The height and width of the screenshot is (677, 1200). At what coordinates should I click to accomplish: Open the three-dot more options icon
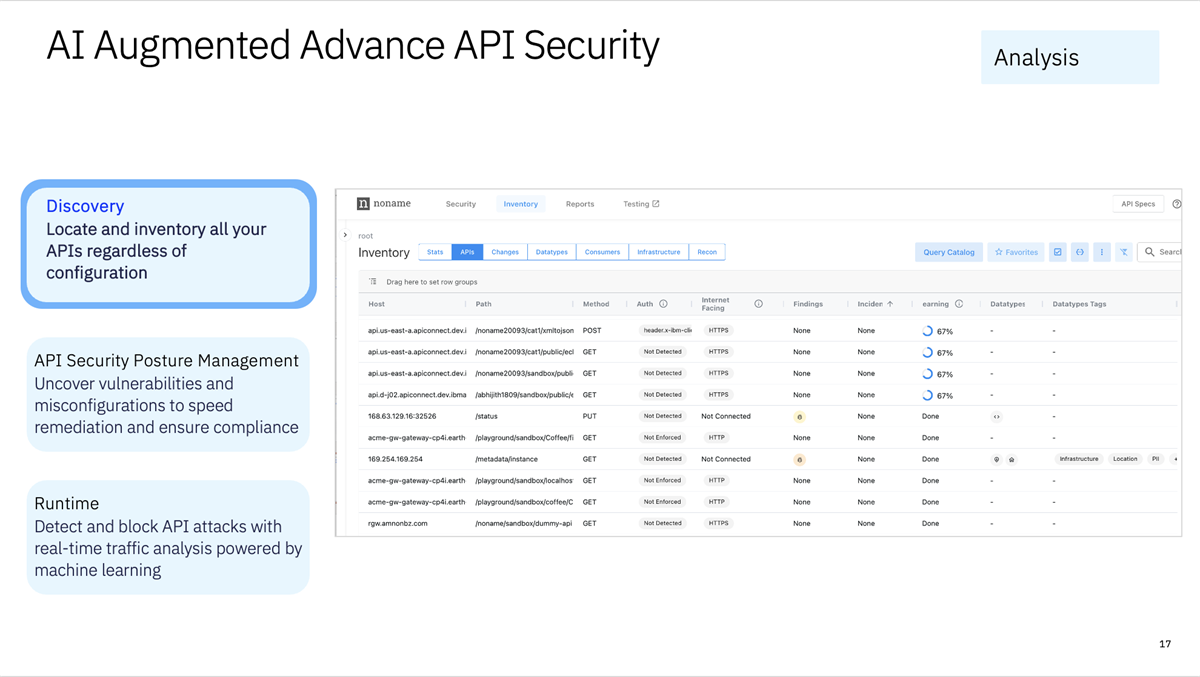tap(1102, 252)
